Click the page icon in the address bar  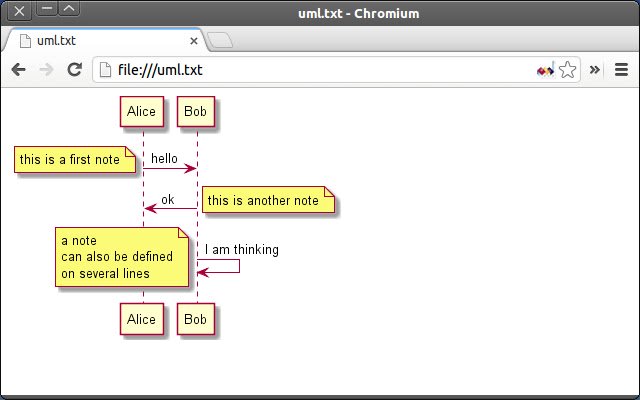tap(105, 70)
